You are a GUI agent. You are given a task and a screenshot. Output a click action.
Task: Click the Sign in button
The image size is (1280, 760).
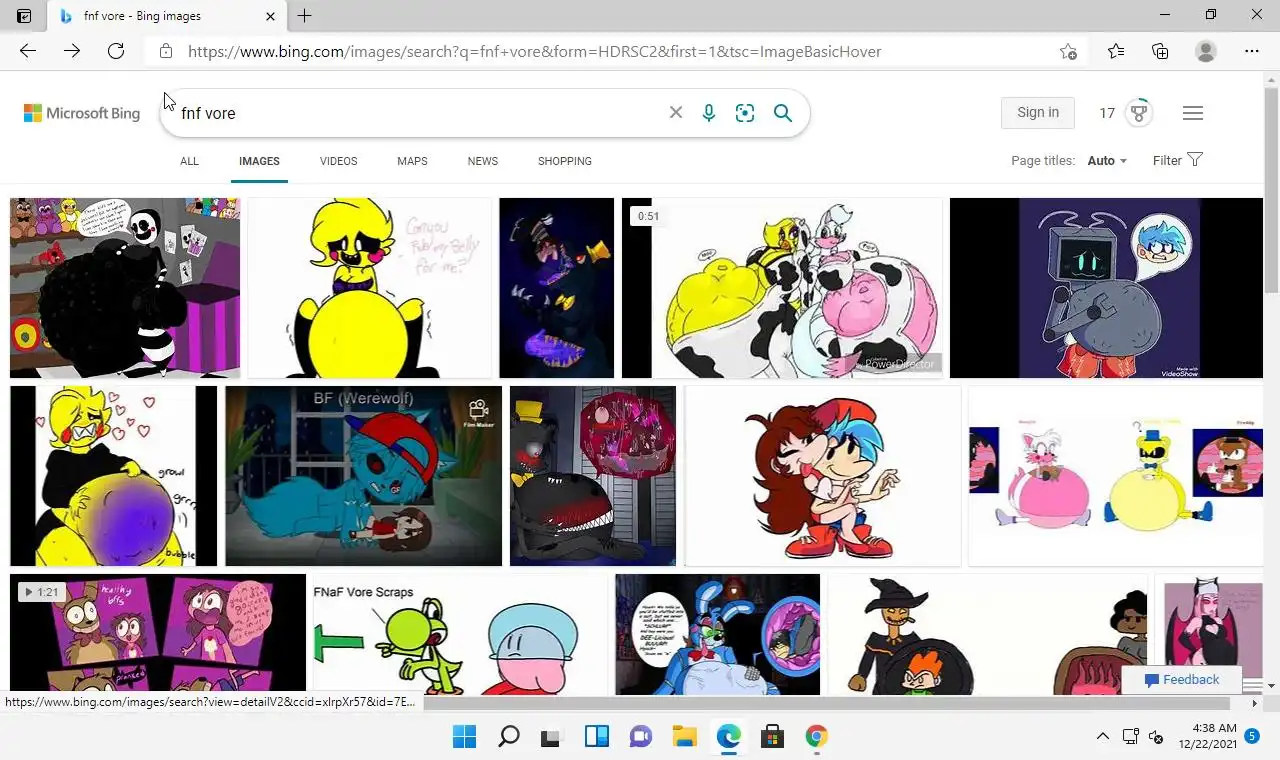pyautogui.click(x=1038, y=113)
